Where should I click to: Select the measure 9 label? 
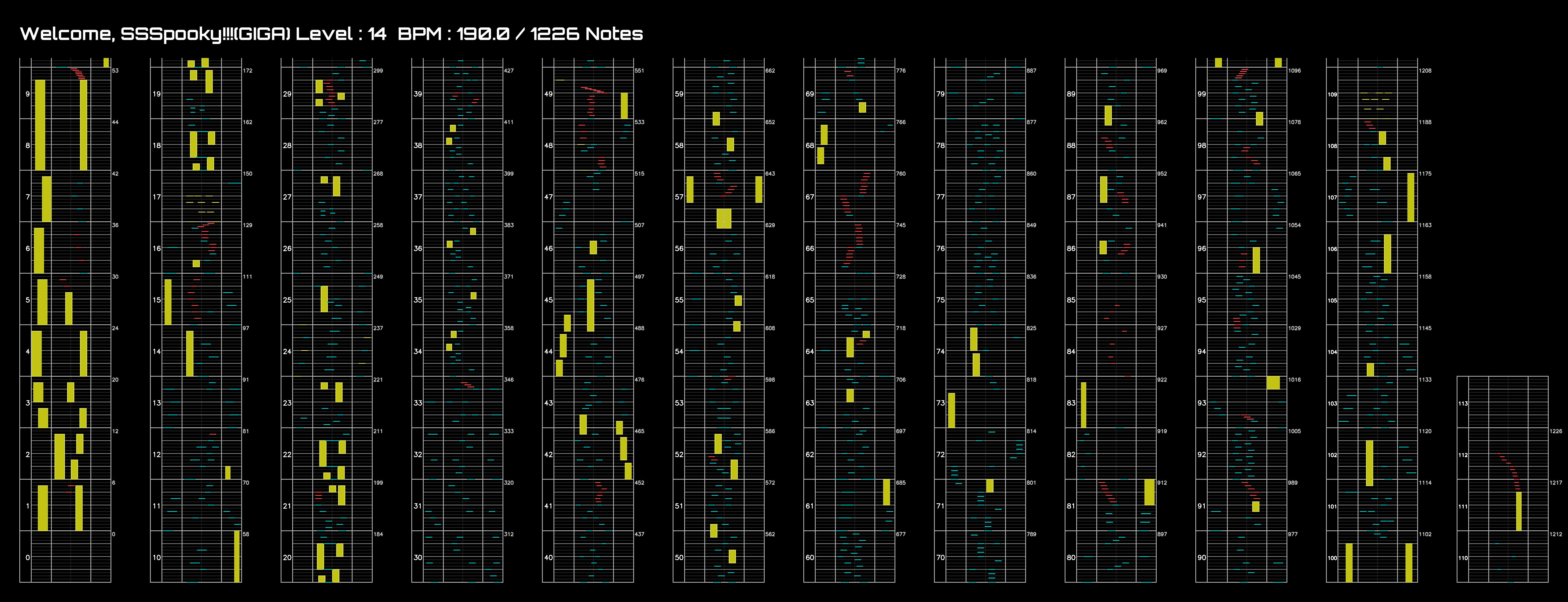click(27, 94)
